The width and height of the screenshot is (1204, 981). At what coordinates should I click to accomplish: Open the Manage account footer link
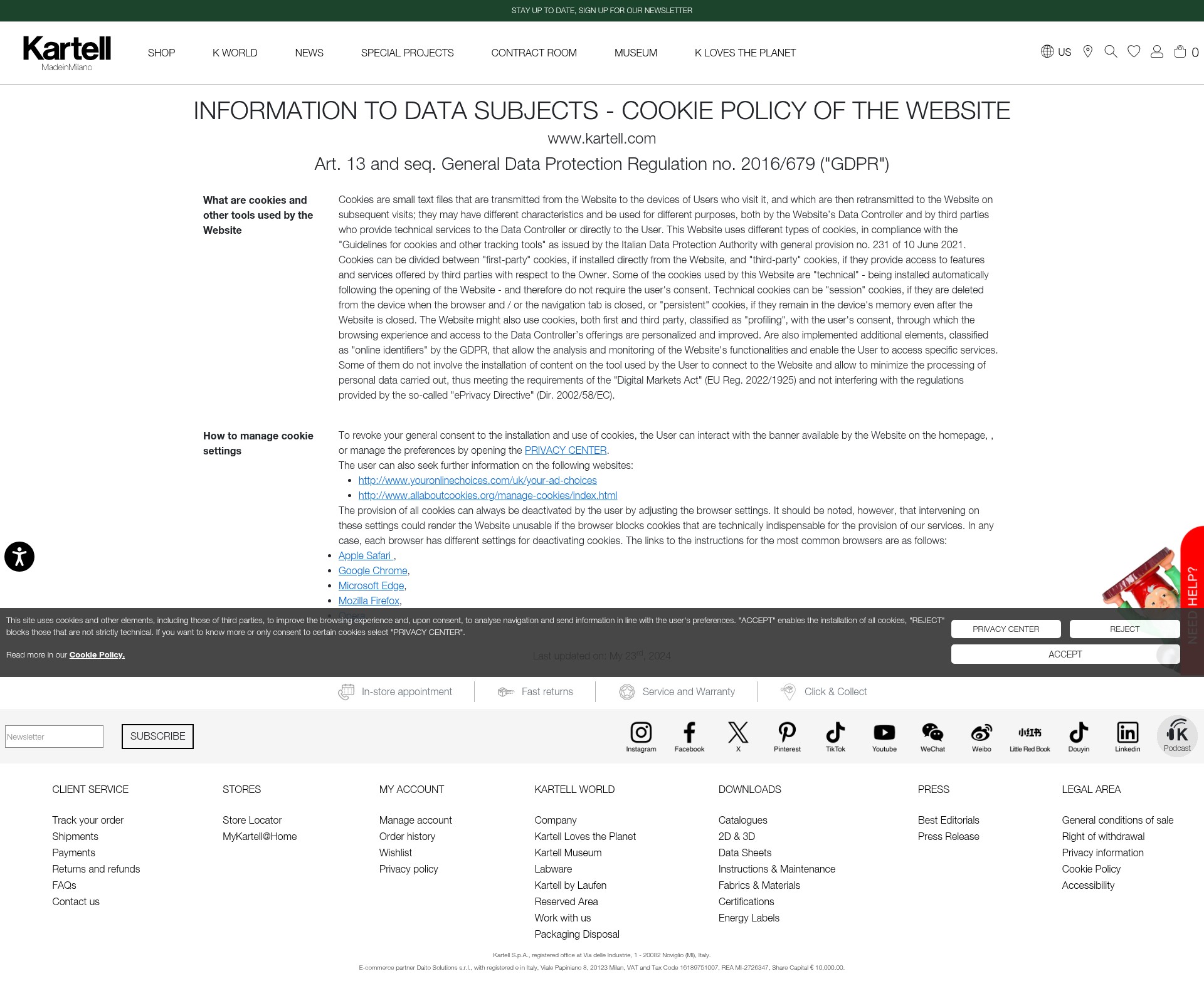click(416, 821)
